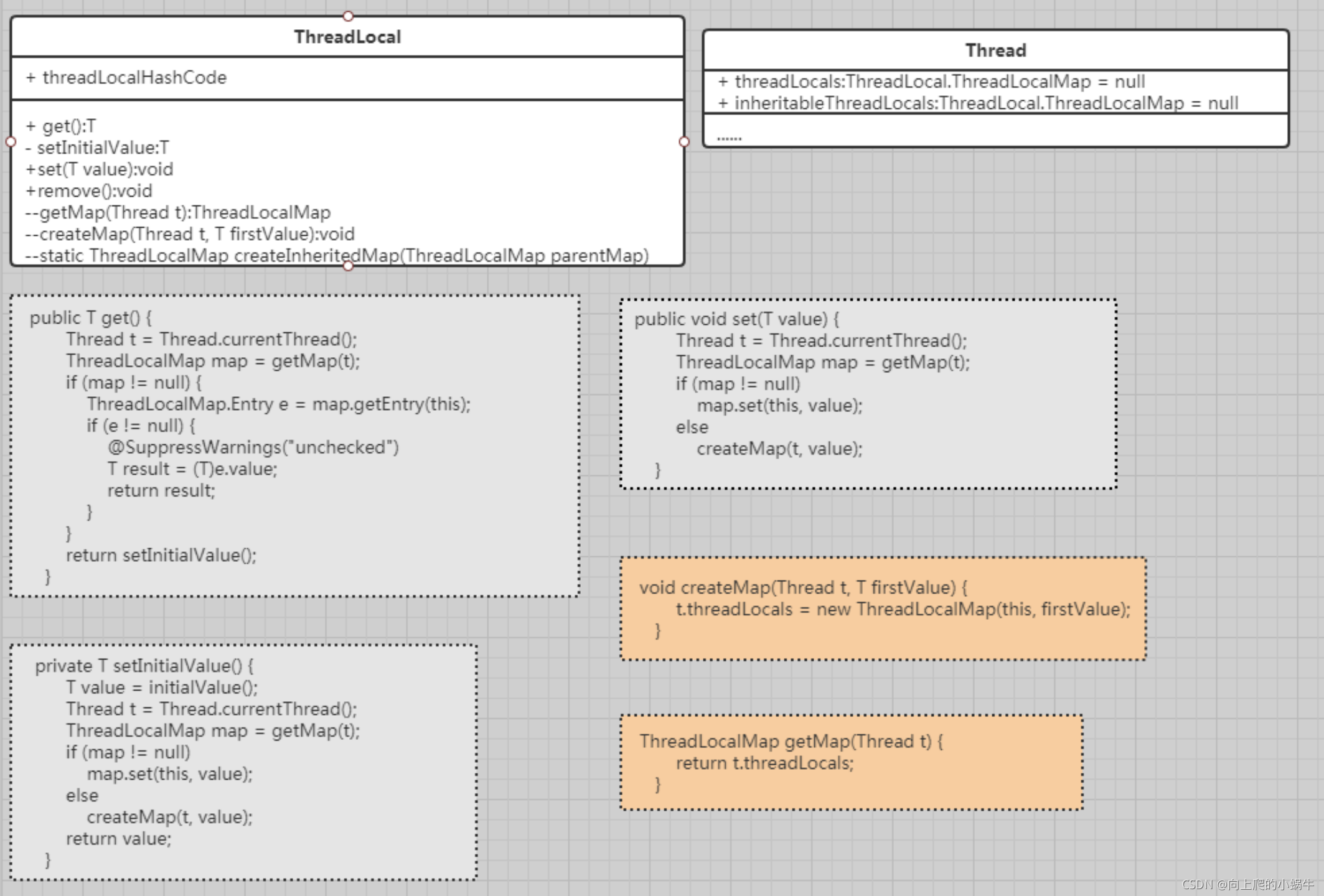Click the right connection handle of ThreadLocal box
1324x896 pixels.
pyautogui.click(x=684, y=142)
